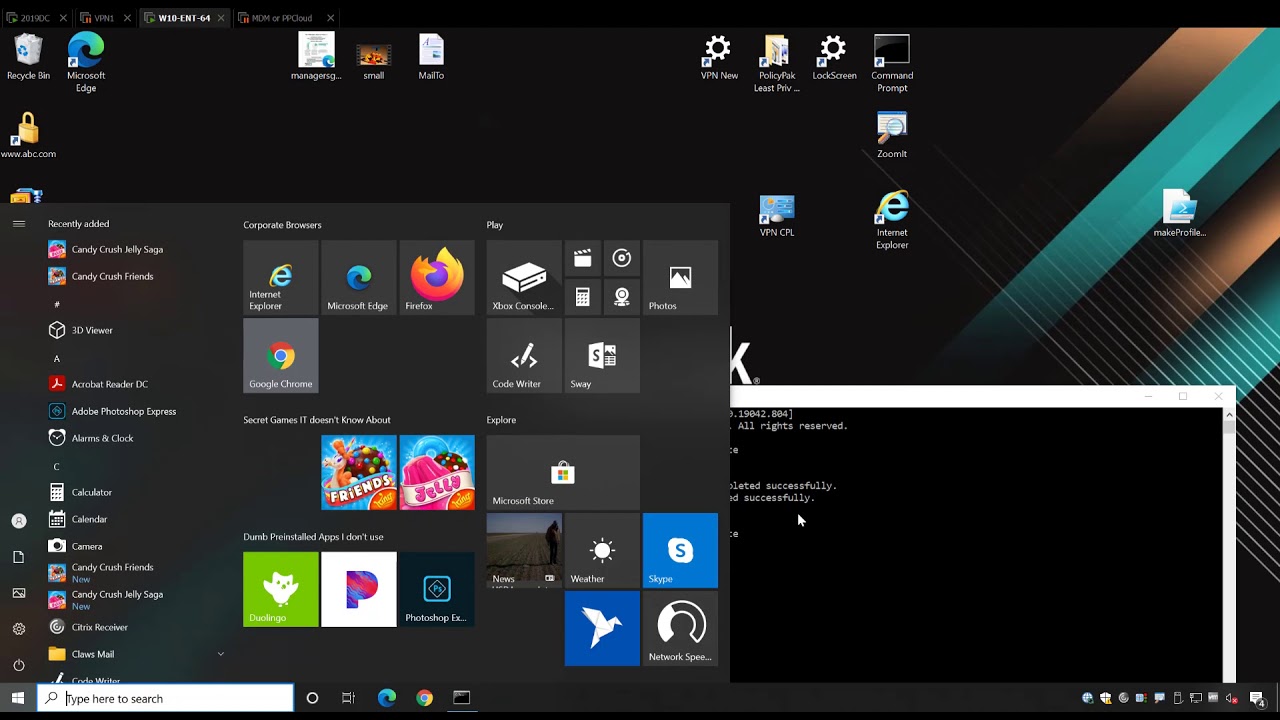Image resolution: width=1280 pixels, height=720 pixels.
Task: Open the Pandora tile
Action: [x=358, y=589]
